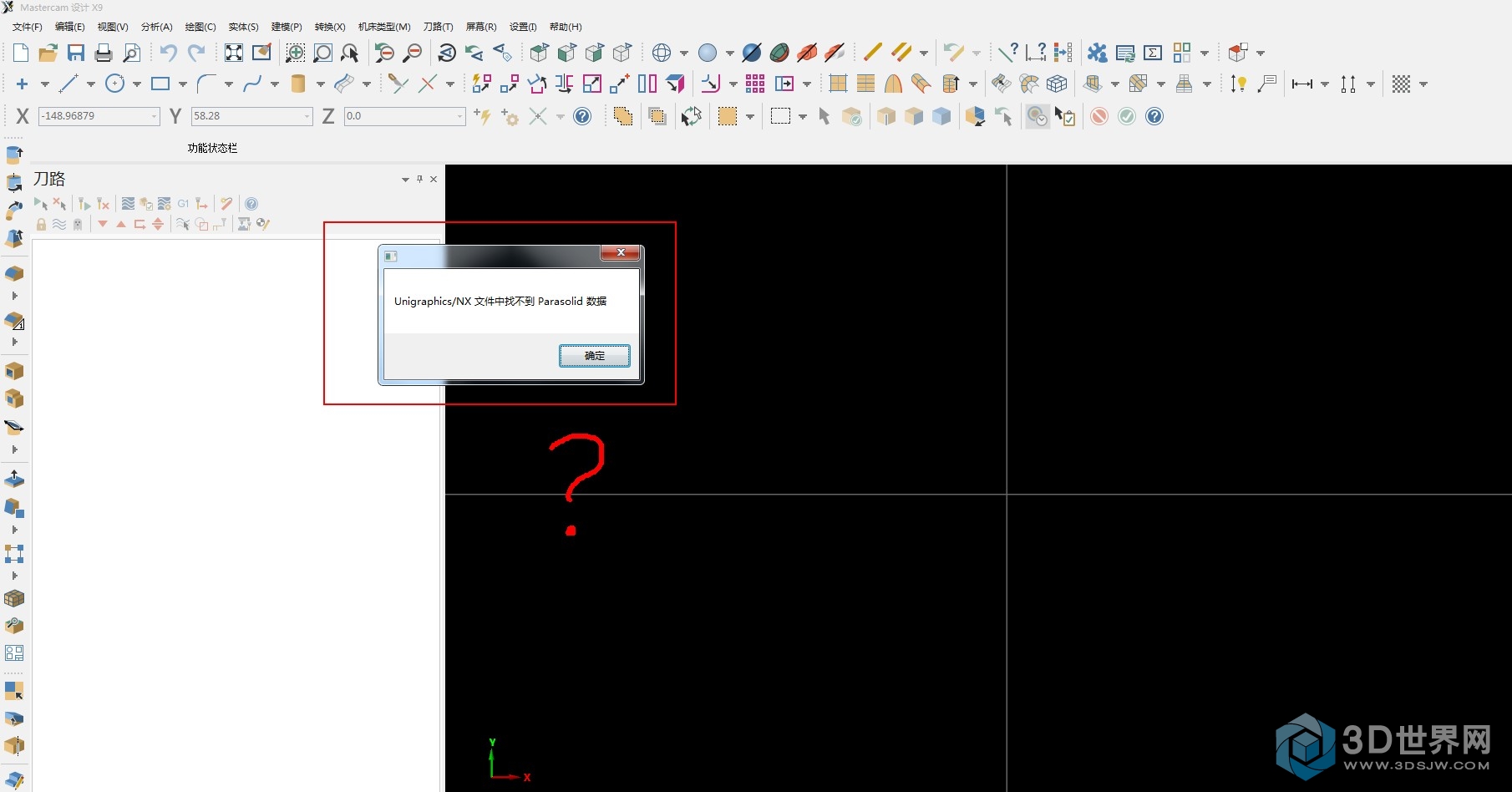Click the Repaint screen icon
Screen dimensions: 1512x792
[x=261, y=53]
